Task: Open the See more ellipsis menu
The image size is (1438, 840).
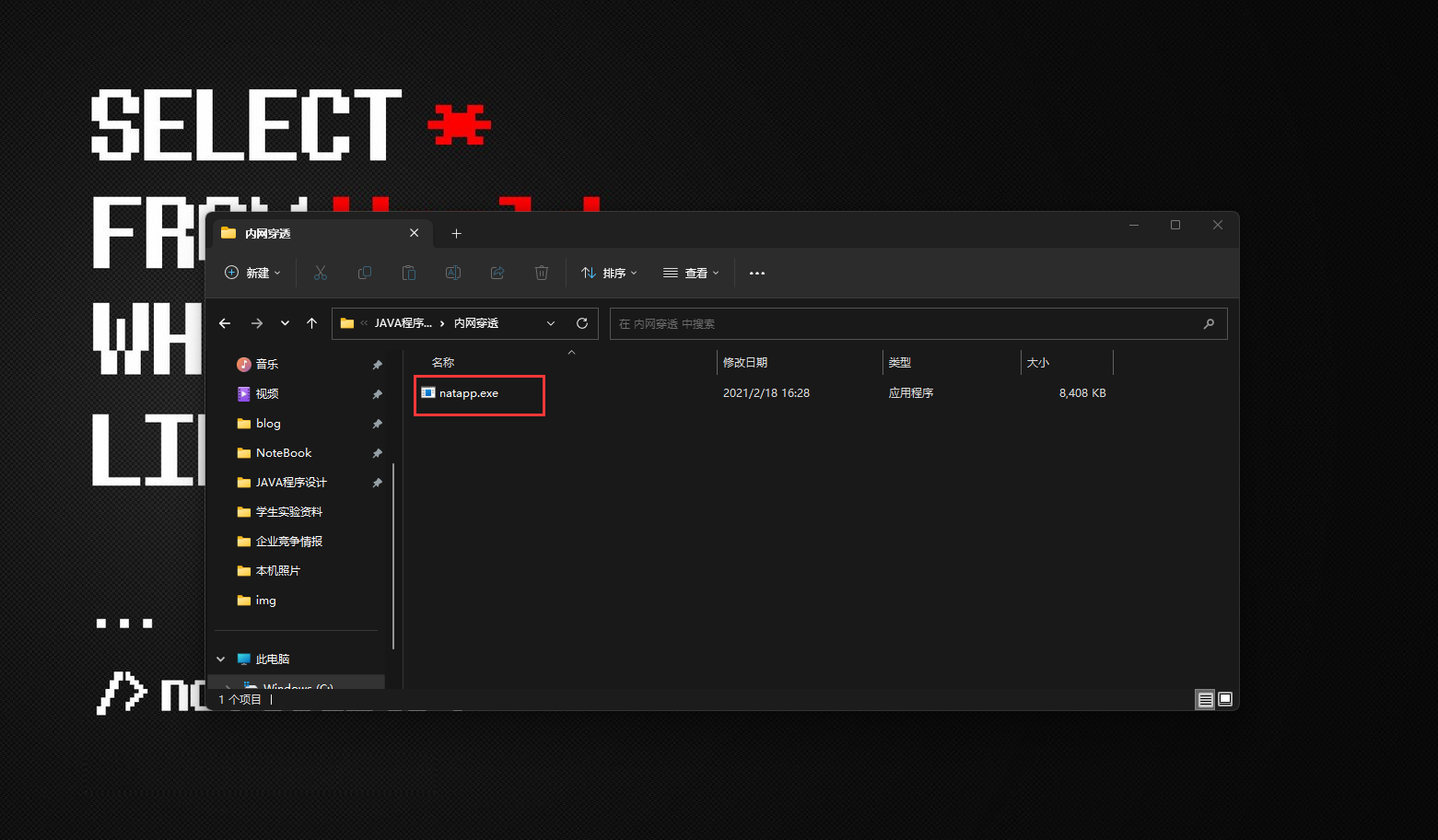Action: click(x=757, y=273)
